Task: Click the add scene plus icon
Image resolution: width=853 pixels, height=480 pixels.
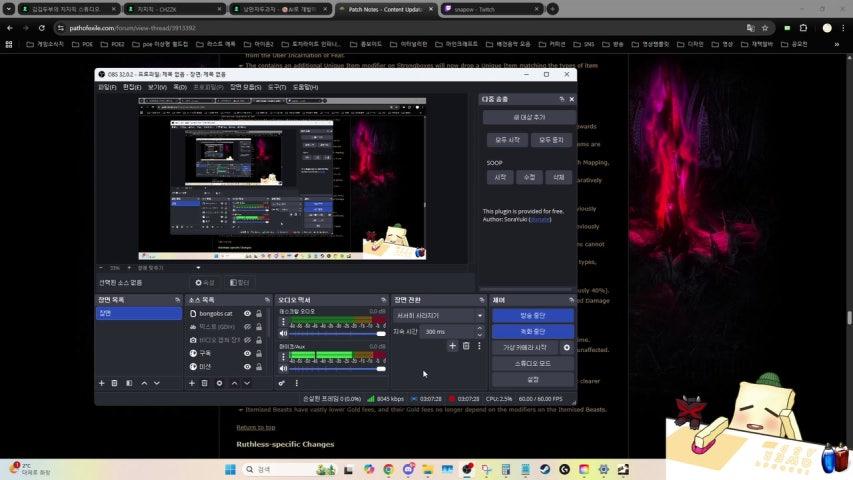Action: (101, 383)
